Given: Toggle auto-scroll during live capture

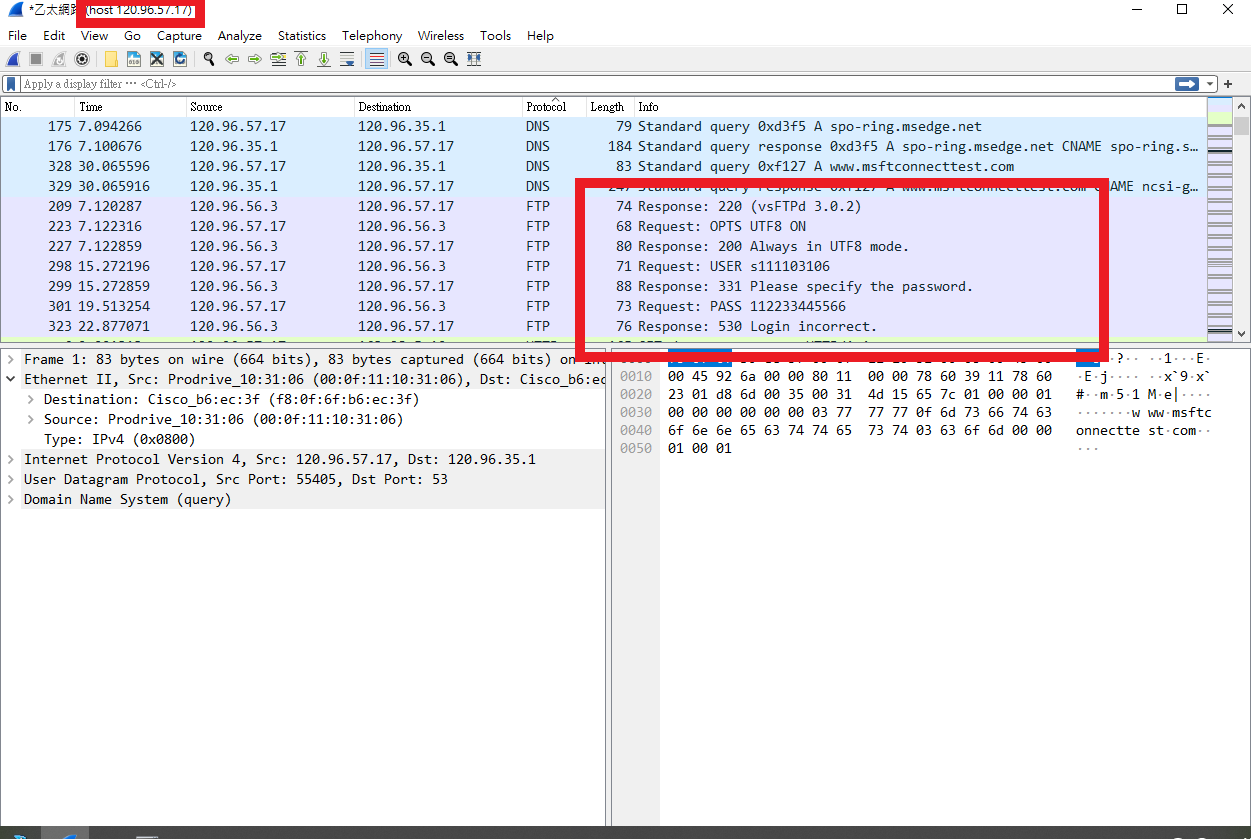Looking at the screenshot, I should tap(347, 59).
